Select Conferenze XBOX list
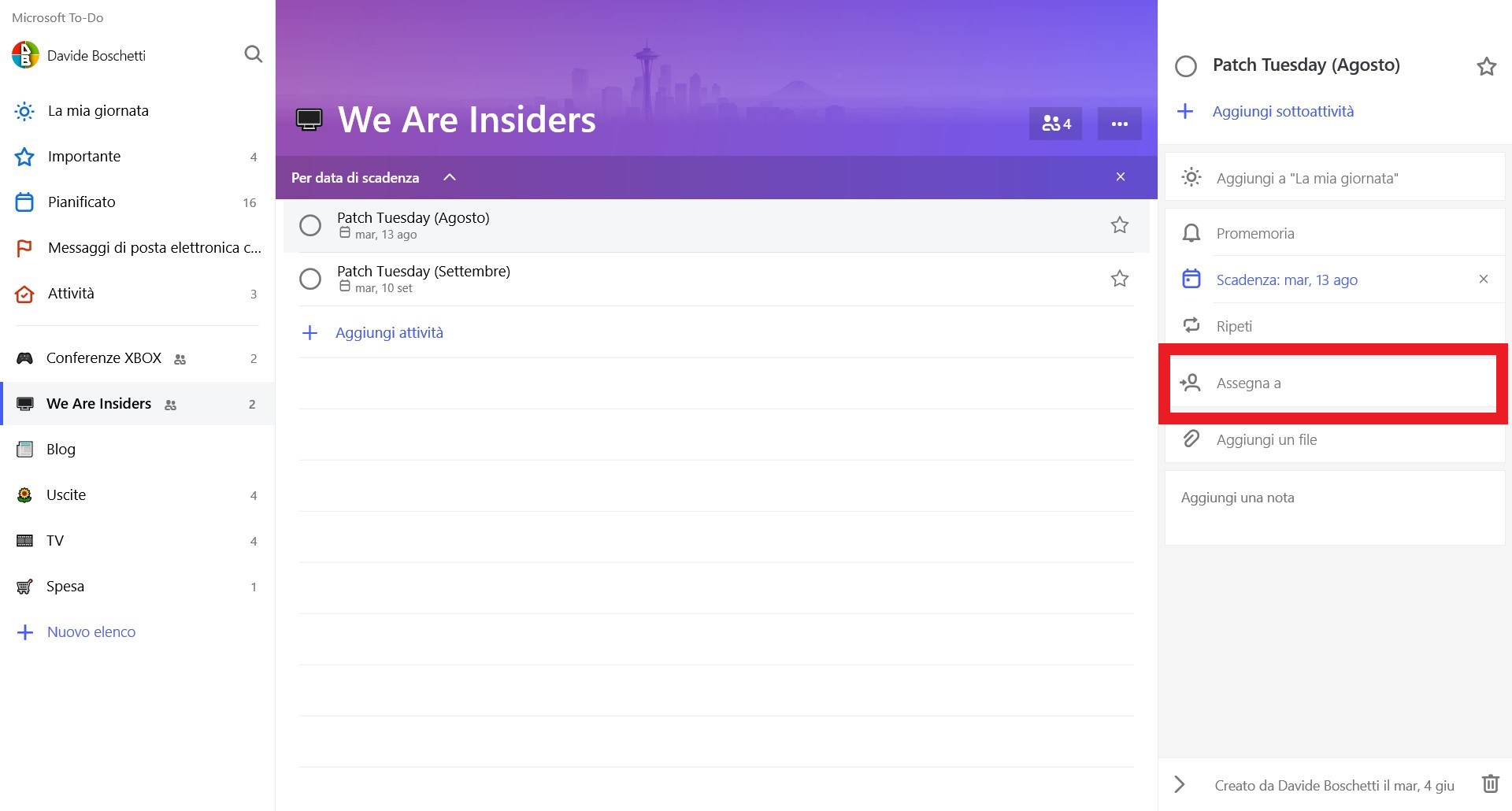 (137, 358)
